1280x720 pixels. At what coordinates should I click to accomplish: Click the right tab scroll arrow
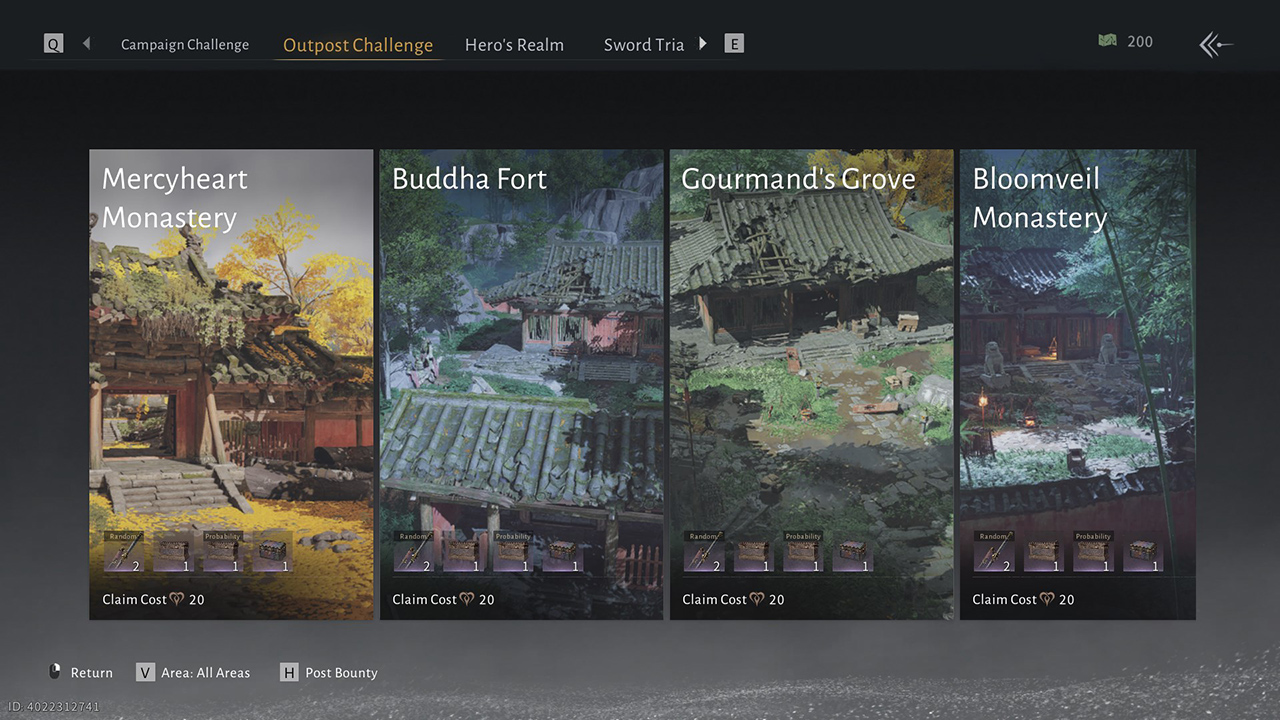pos(703,44)
